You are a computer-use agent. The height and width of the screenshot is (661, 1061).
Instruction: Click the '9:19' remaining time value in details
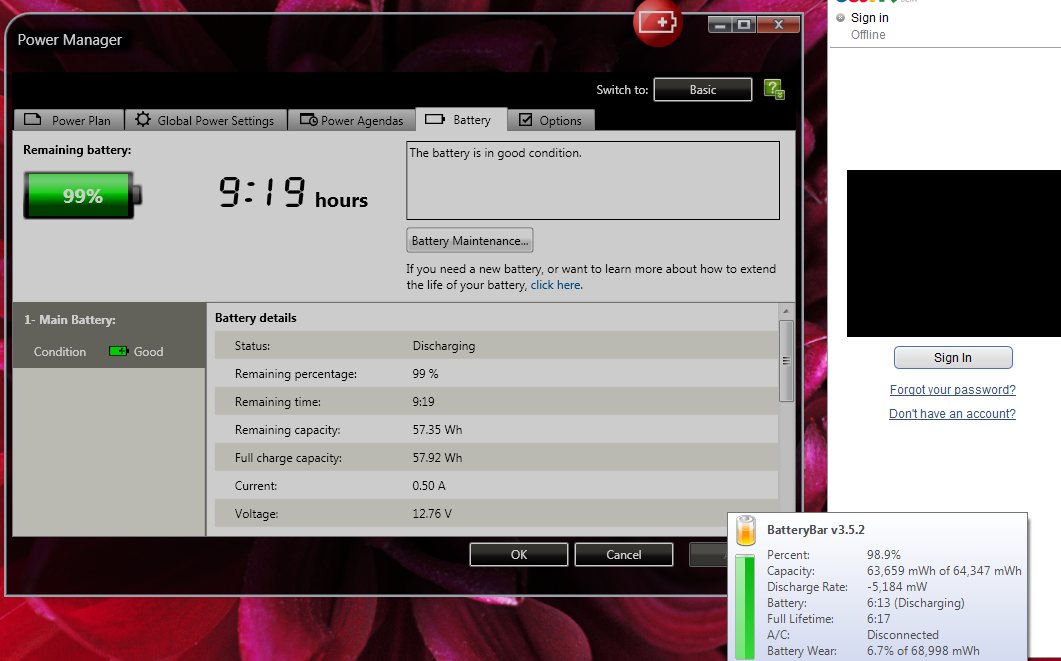point(423,402)
